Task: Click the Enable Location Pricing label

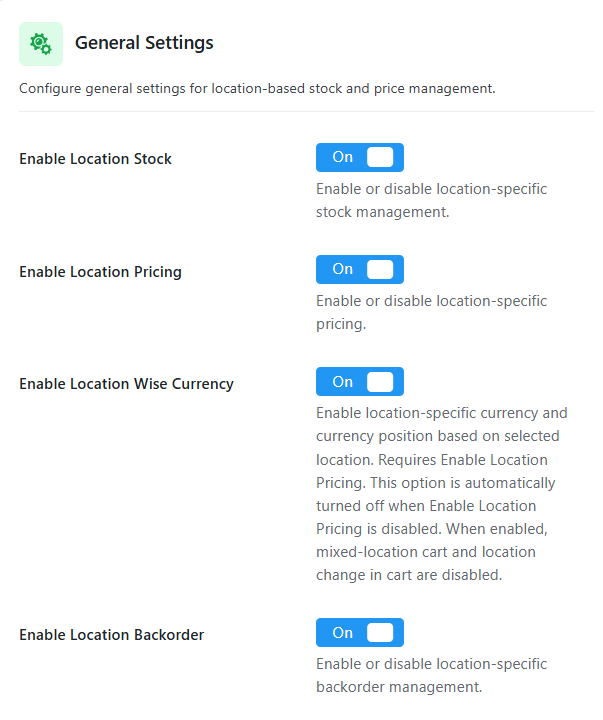Action: [x=101, y=272]
